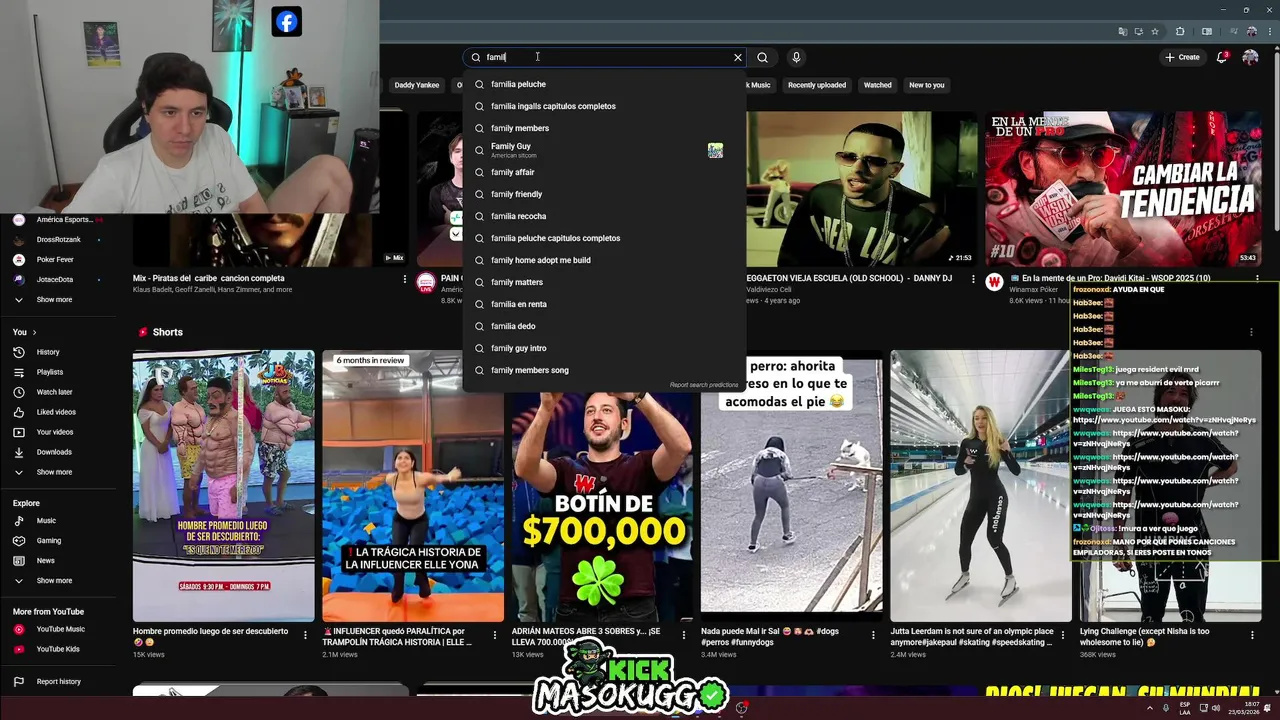Open options for 'Reggaeton Vieja Escuela' video
Viewport: 1280px width, 720px height.
[973, 279]
